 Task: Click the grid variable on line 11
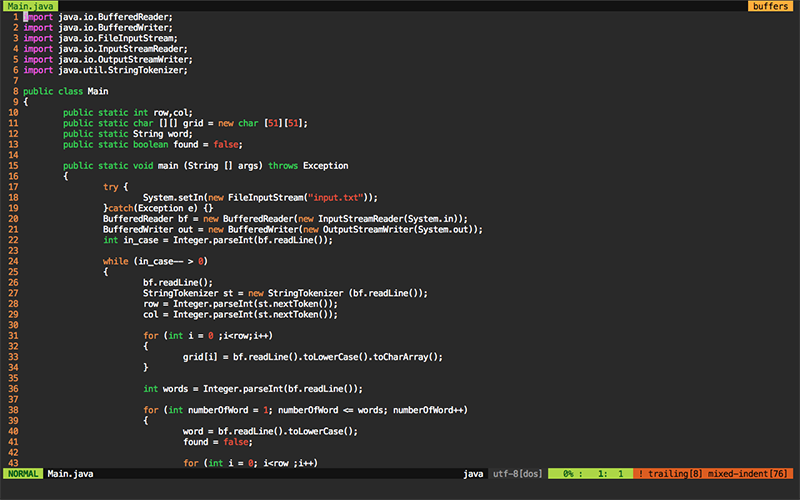193,123
